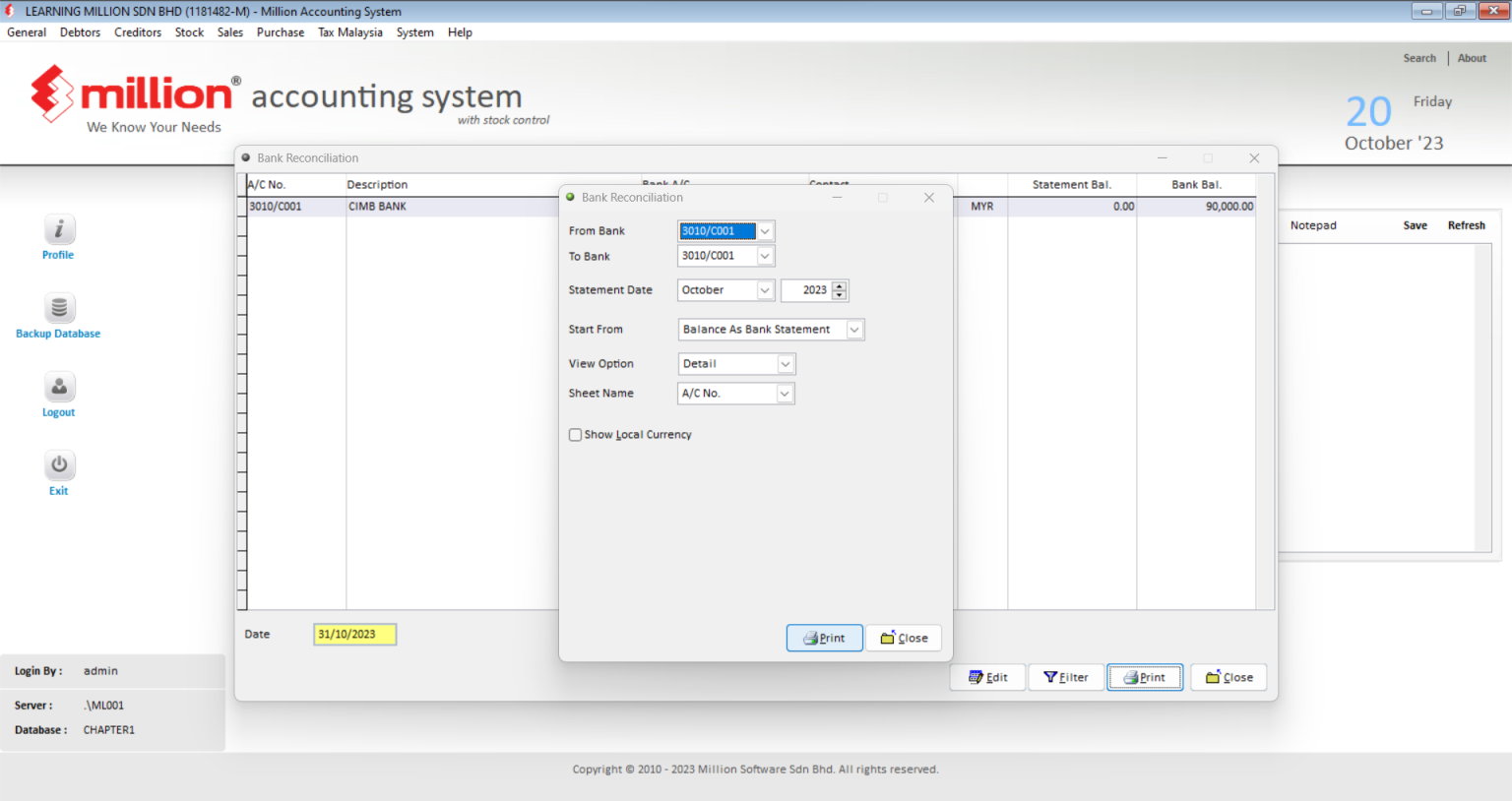
Task: Click the Refresh link in the Notepad panel
Action: [x=1466, y=224]
